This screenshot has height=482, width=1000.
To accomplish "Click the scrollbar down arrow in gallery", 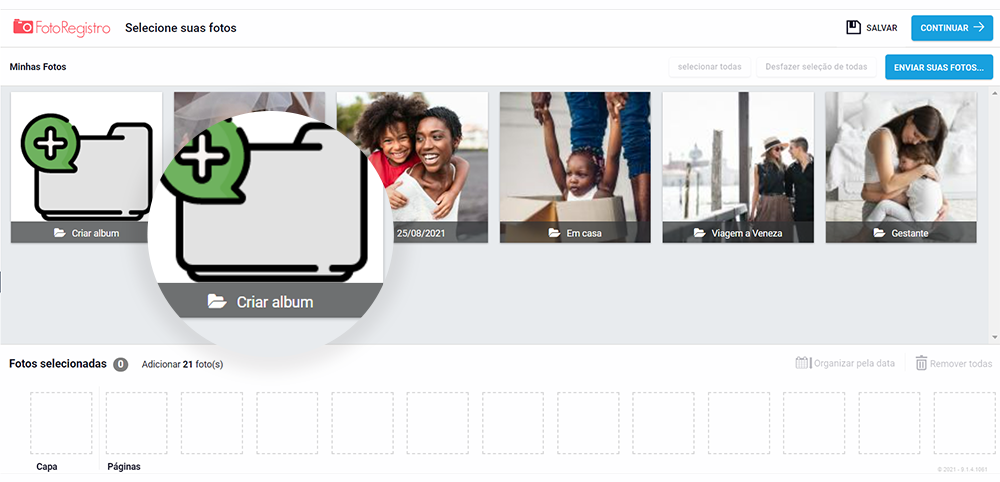I will click(995, 337).
